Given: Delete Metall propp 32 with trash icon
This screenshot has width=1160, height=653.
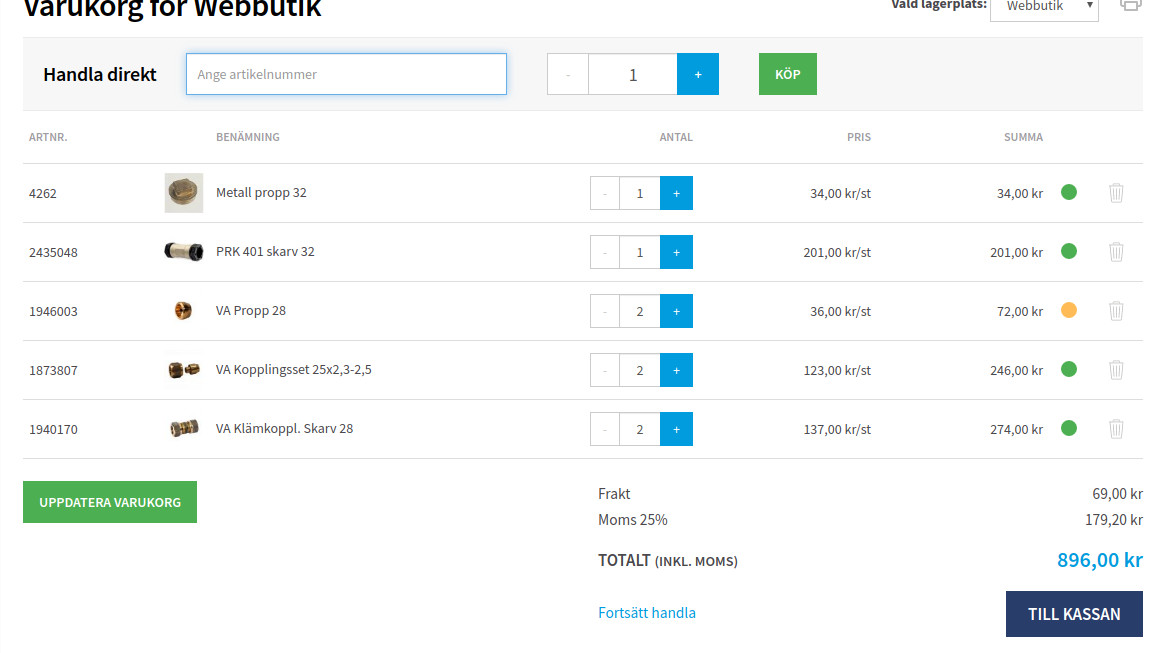Looking at the screenshot, I should pyautogui.click(x=1116, y=193).
